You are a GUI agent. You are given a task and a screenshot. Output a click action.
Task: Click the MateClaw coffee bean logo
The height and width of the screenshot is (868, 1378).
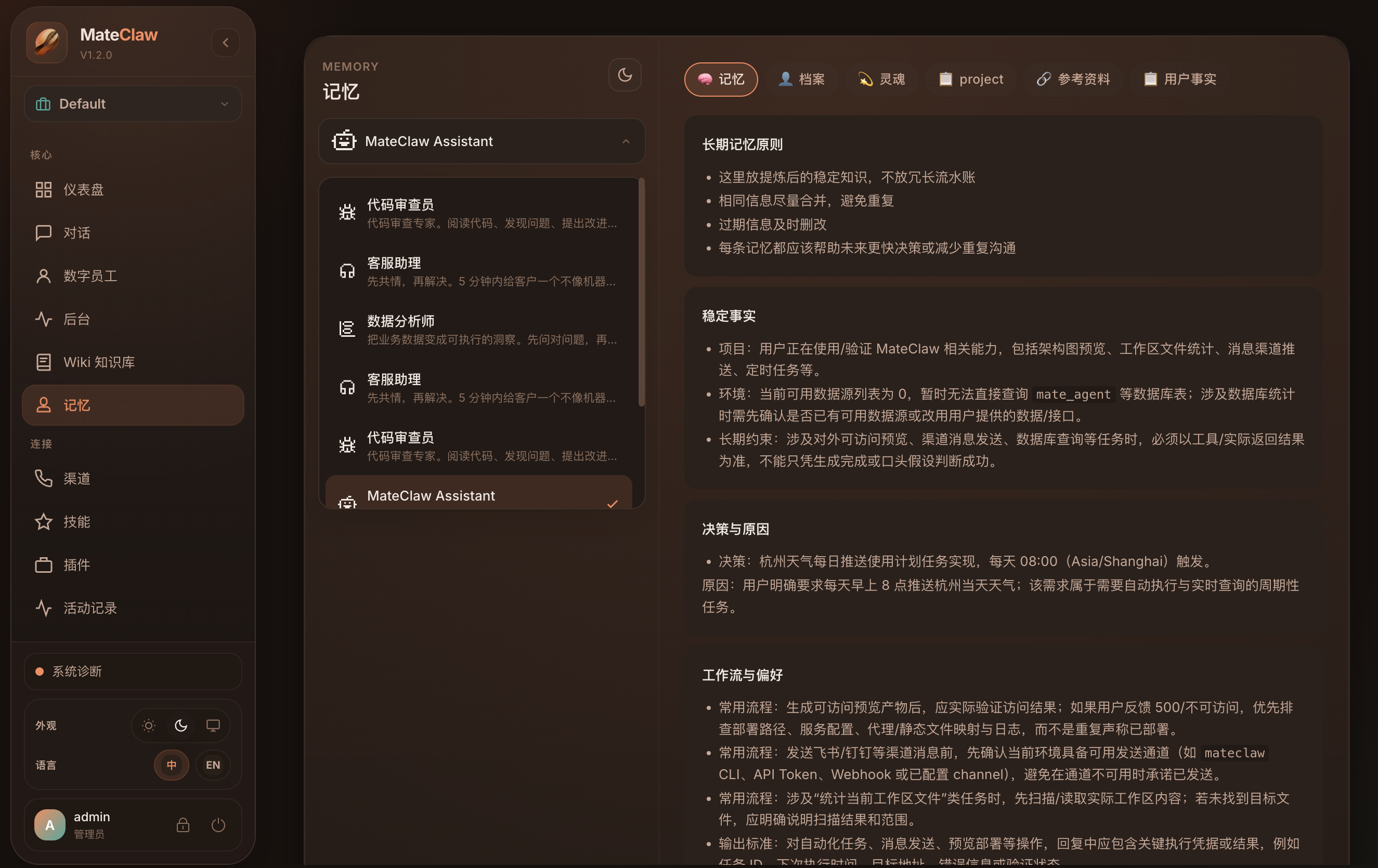(47, 42)
